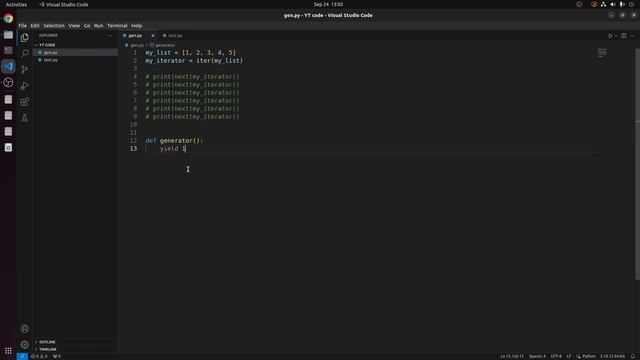
Task: Open the microphone icon in system tray
Action: 622,4
